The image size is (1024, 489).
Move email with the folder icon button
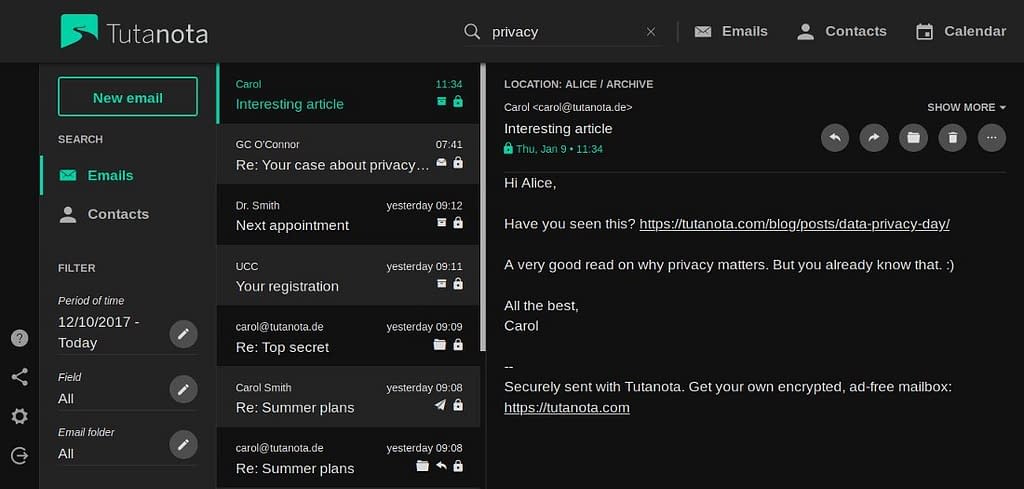[913, 138]
